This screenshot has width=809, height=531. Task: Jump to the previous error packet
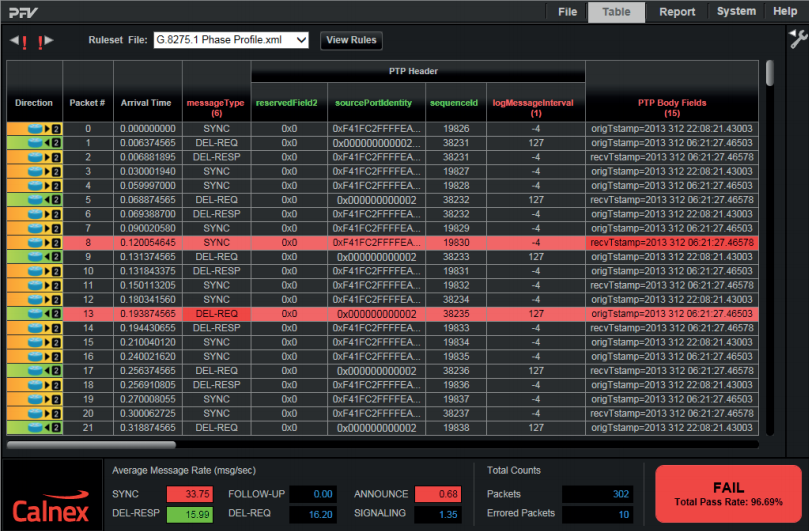20,41
